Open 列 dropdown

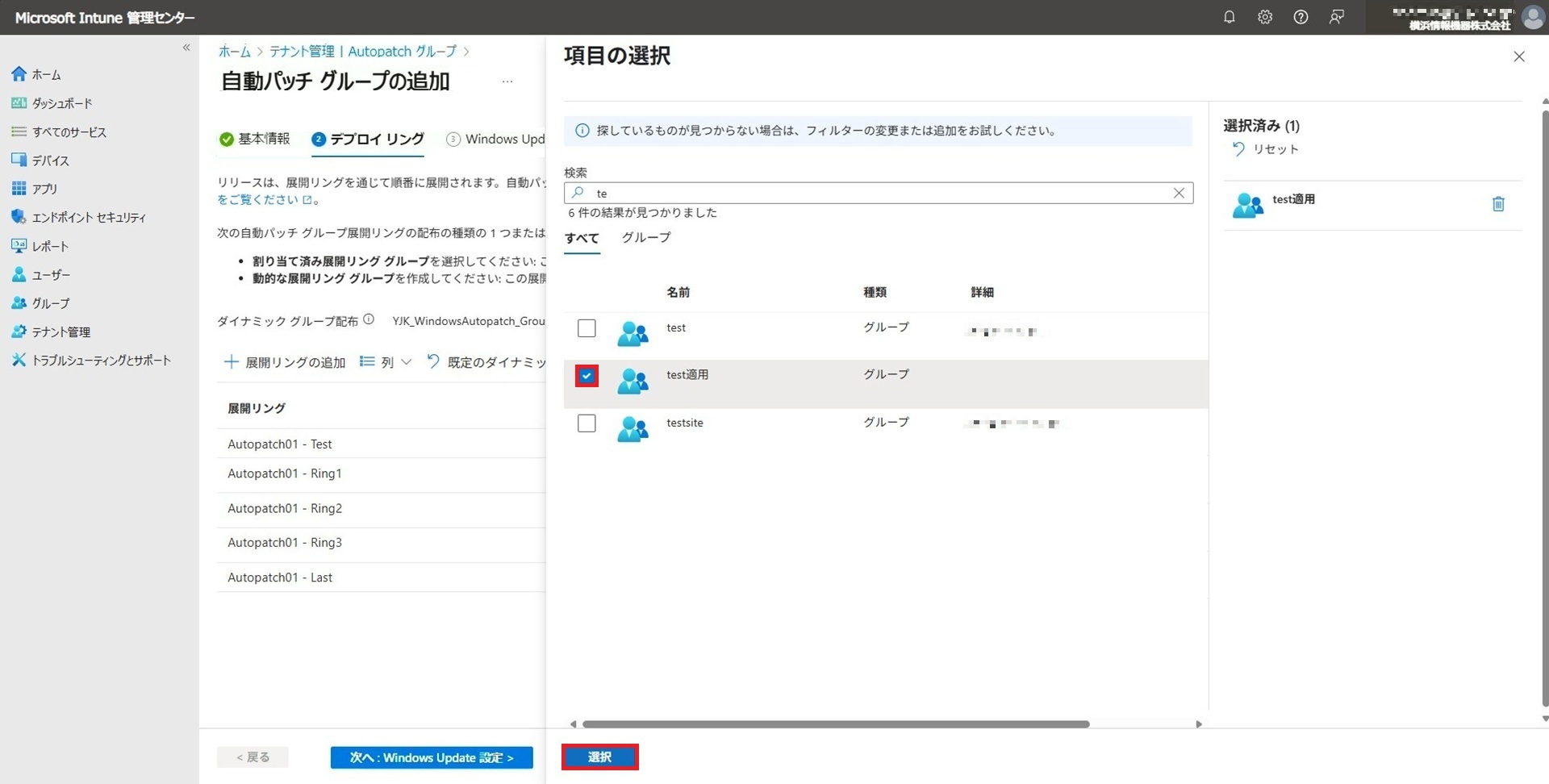point(386,362)
